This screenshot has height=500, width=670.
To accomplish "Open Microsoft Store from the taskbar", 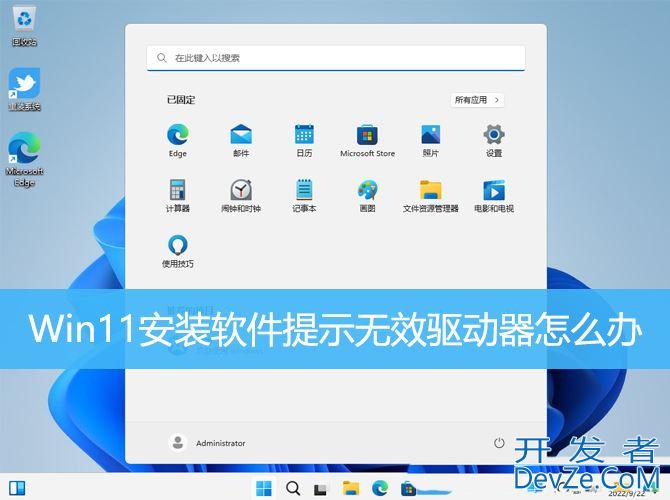I will coord(408,488).
